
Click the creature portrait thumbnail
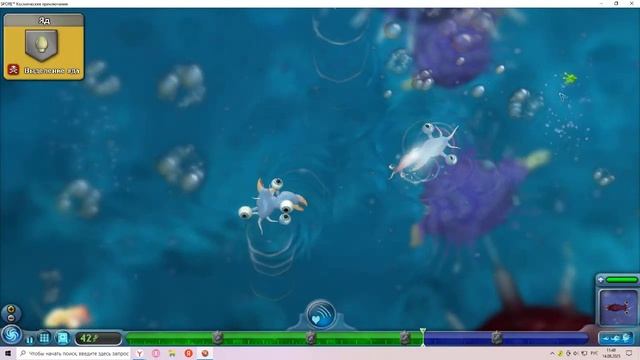618,307
